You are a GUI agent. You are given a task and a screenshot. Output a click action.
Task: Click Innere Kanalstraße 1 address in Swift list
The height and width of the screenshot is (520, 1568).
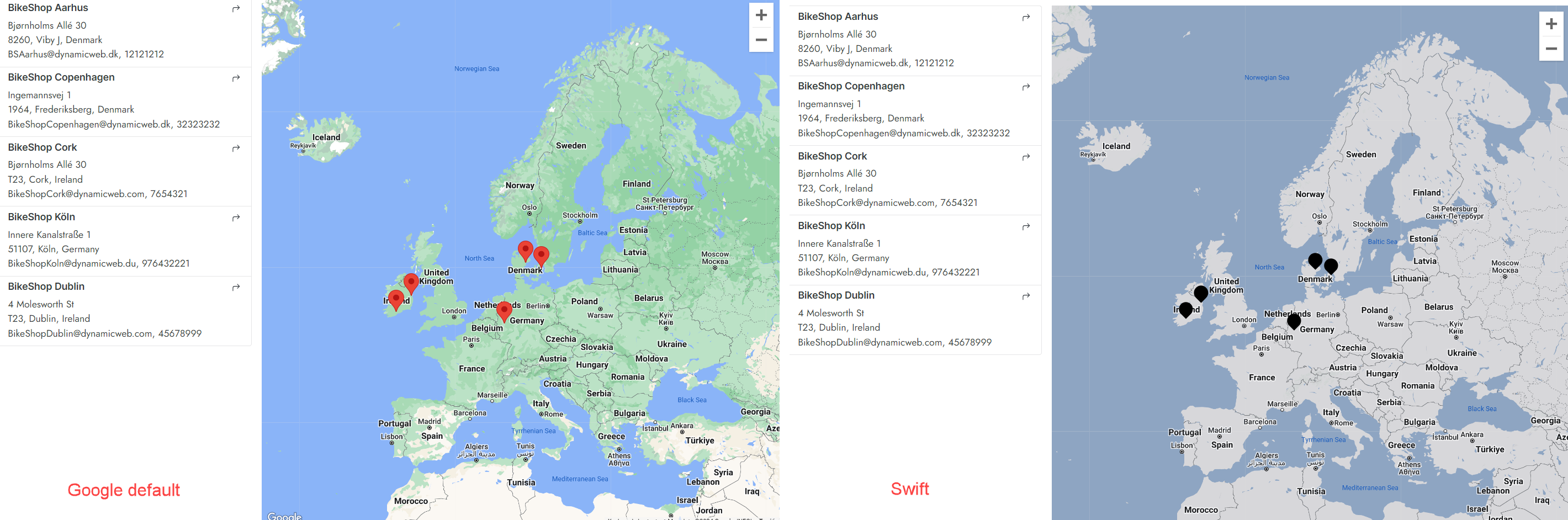tap(839, 243)
